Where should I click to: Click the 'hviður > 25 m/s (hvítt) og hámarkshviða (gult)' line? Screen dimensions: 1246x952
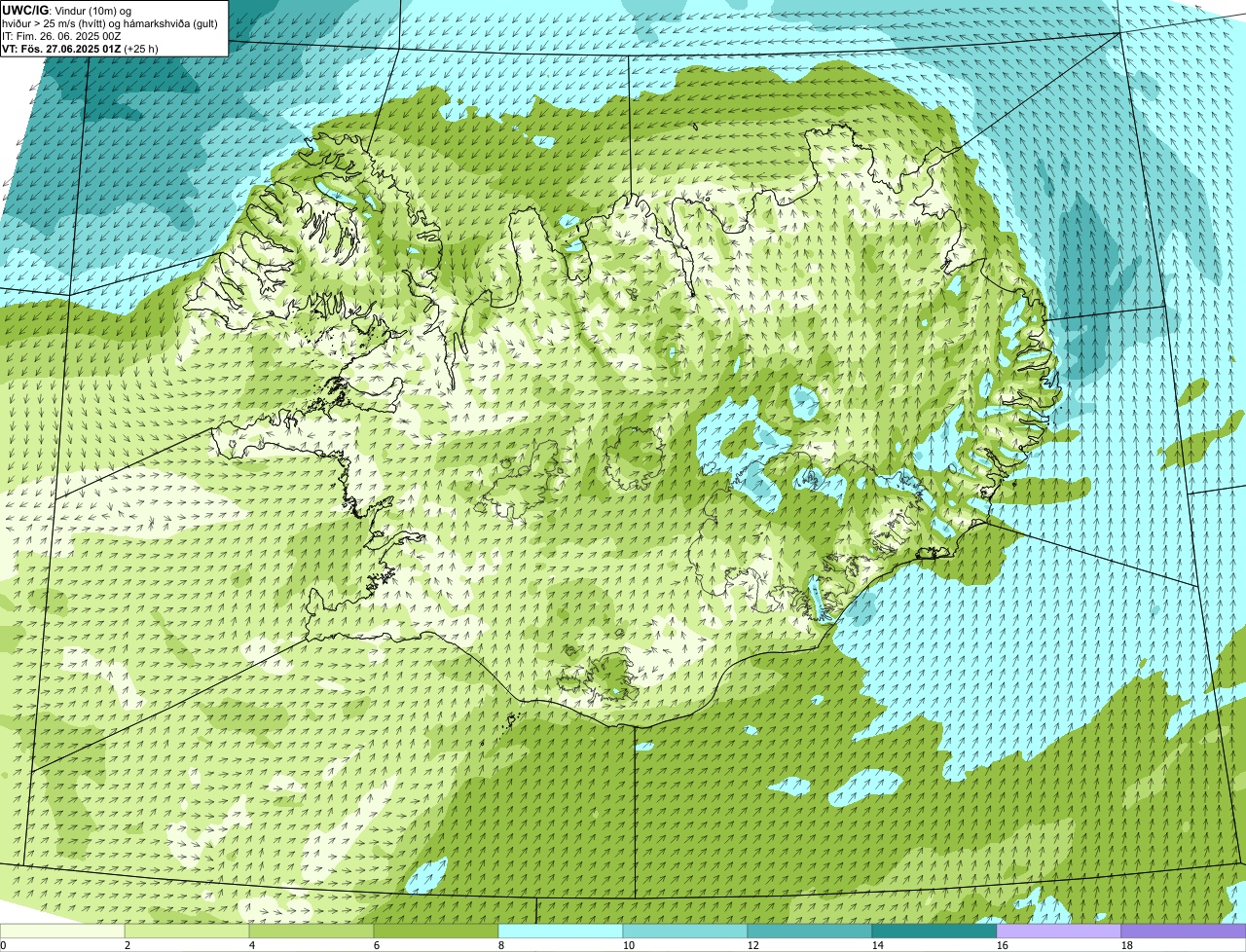pos(110,22)
